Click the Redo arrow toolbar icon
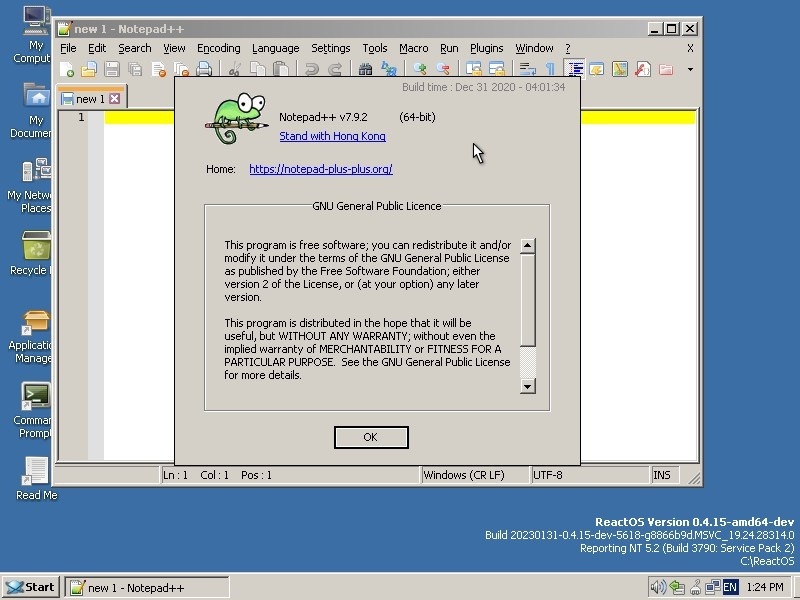Screen dimensions: 800x600 pos(334,69)
